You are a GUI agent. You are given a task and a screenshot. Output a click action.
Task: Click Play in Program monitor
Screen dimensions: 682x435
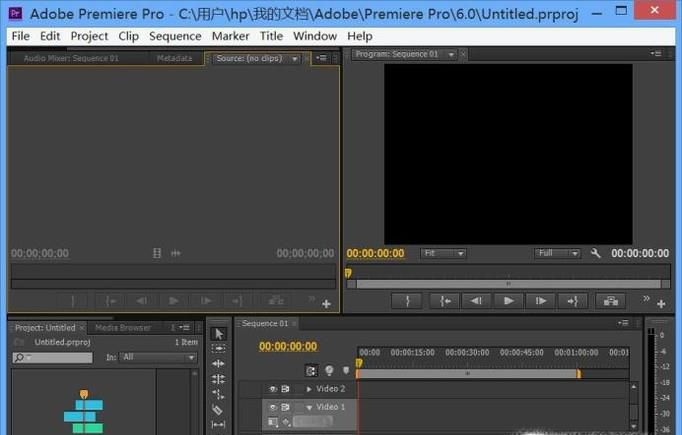(508, 301)
